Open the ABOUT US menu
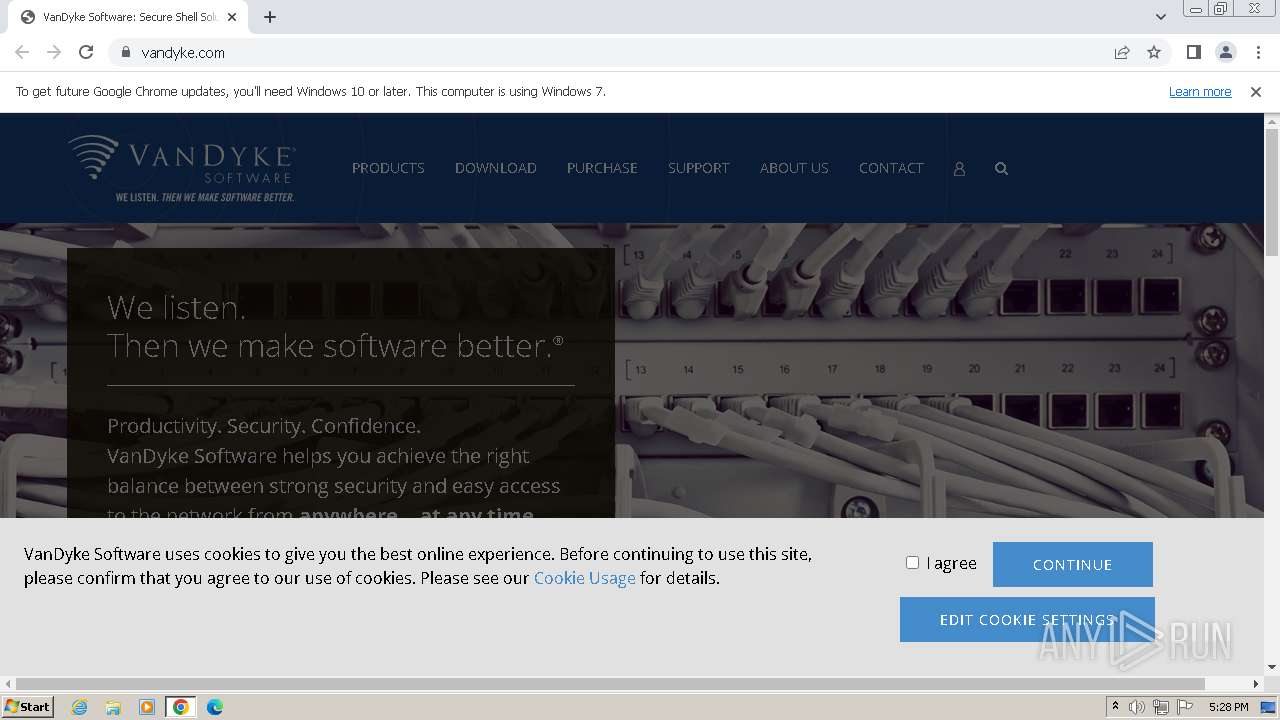 tap(794, 168)
